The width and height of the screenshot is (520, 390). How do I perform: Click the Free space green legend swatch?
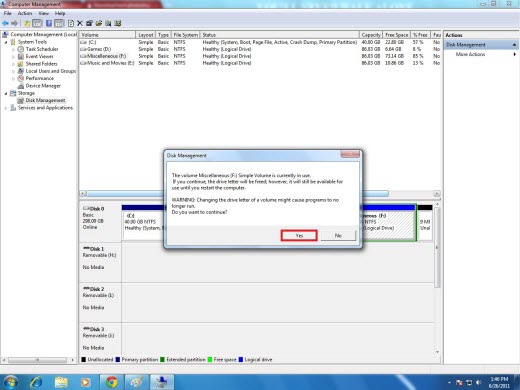tap(210, 360)
